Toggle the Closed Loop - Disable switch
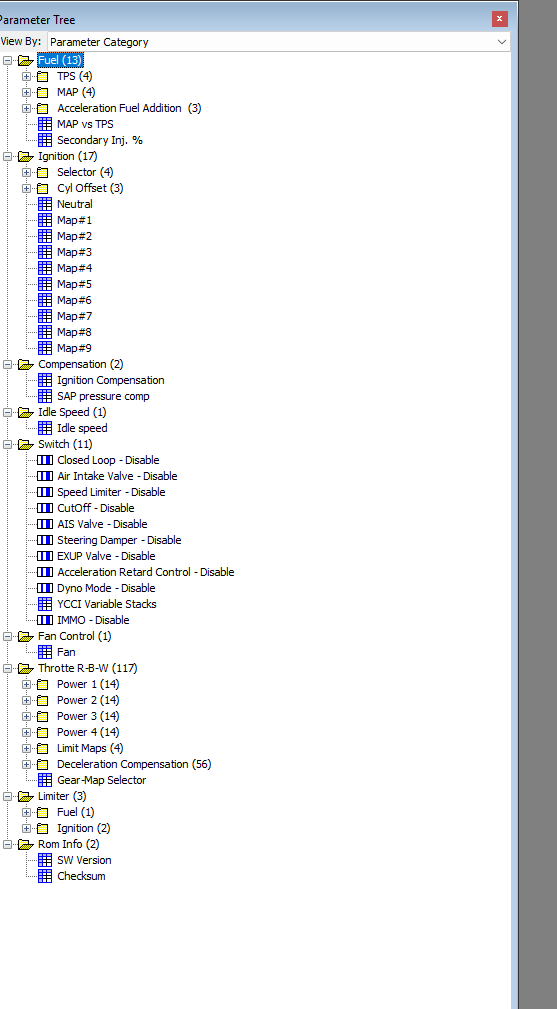The width and height of the screenshot is (557, 1009). click(x=45, y=460)
